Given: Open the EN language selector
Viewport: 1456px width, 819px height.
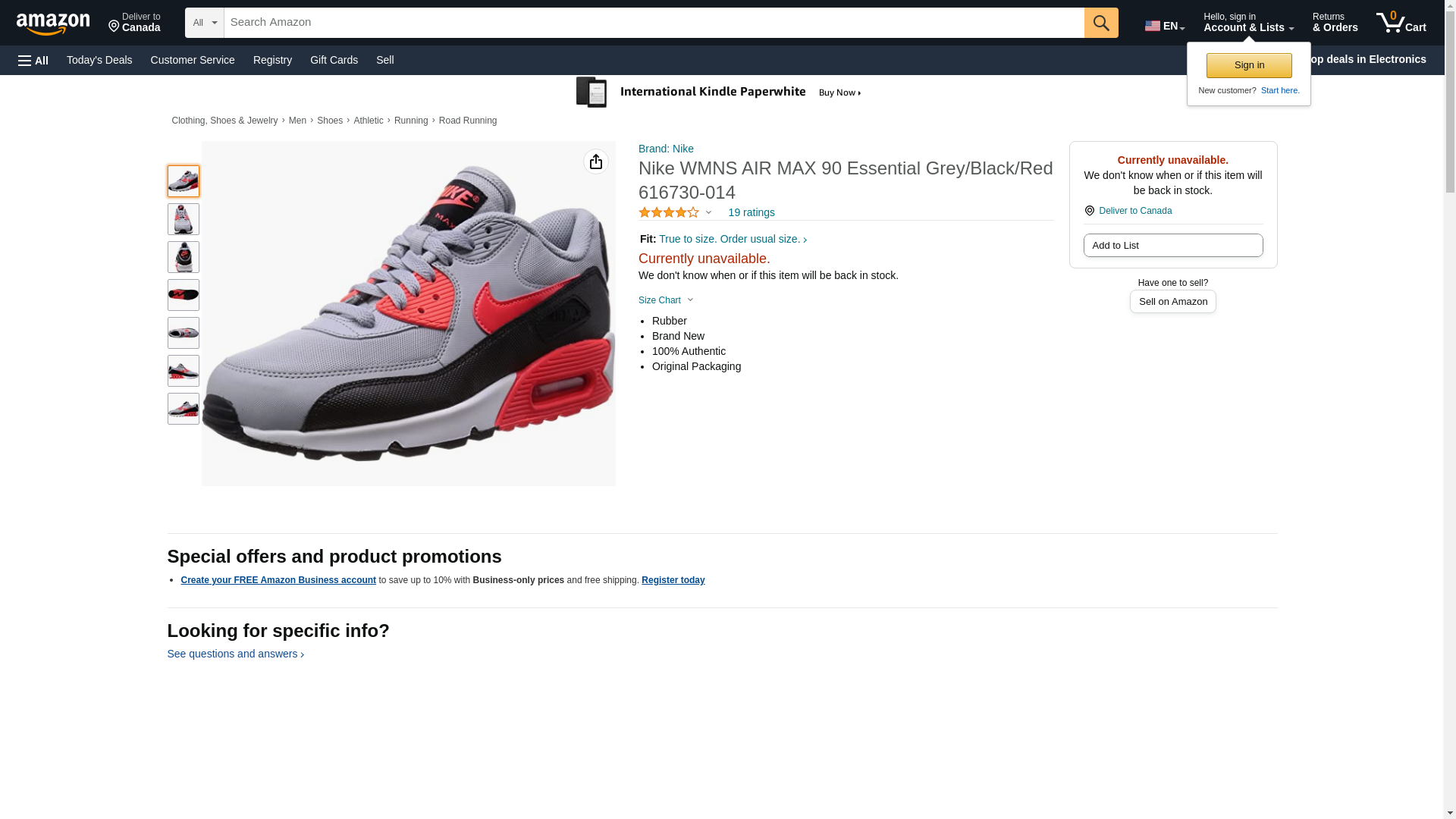Looking at the screenshot, I should pyautogui.click(x=1164, y=26).
